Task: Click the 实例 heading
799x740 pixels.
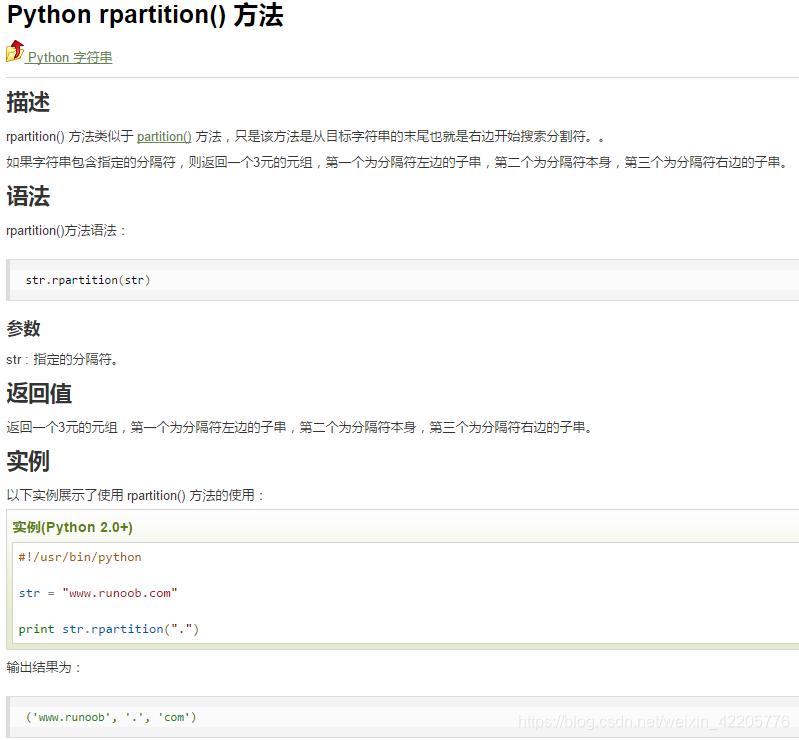Action: (28, 461)
